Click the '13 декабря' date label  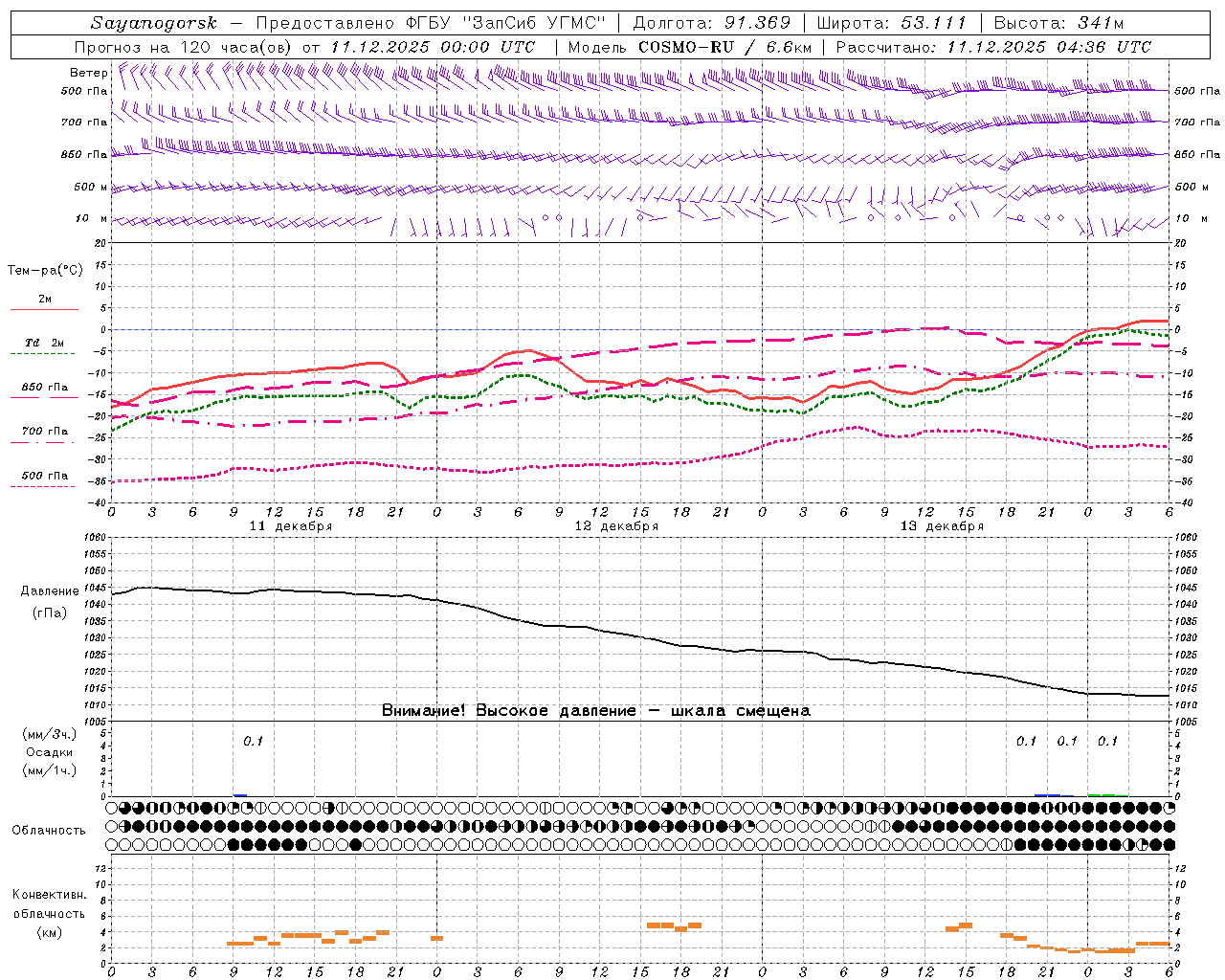point(942,526)
